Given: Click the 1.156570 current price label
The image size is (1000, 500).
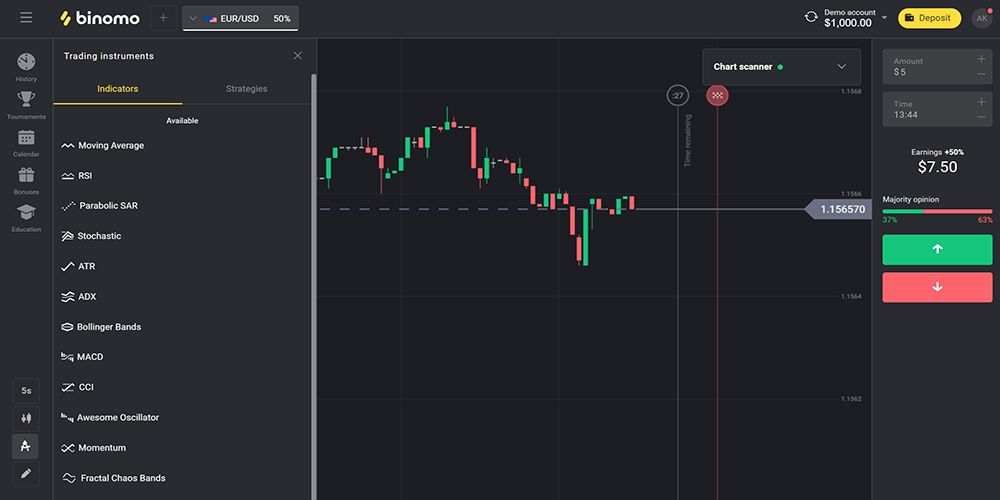Looking at the screenshot, I should pos(838,209).
